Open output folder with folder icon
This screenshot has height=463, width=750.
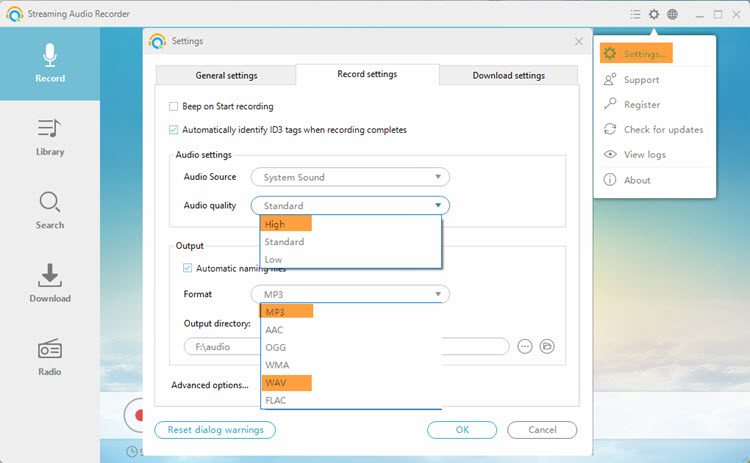click(547, 347)
